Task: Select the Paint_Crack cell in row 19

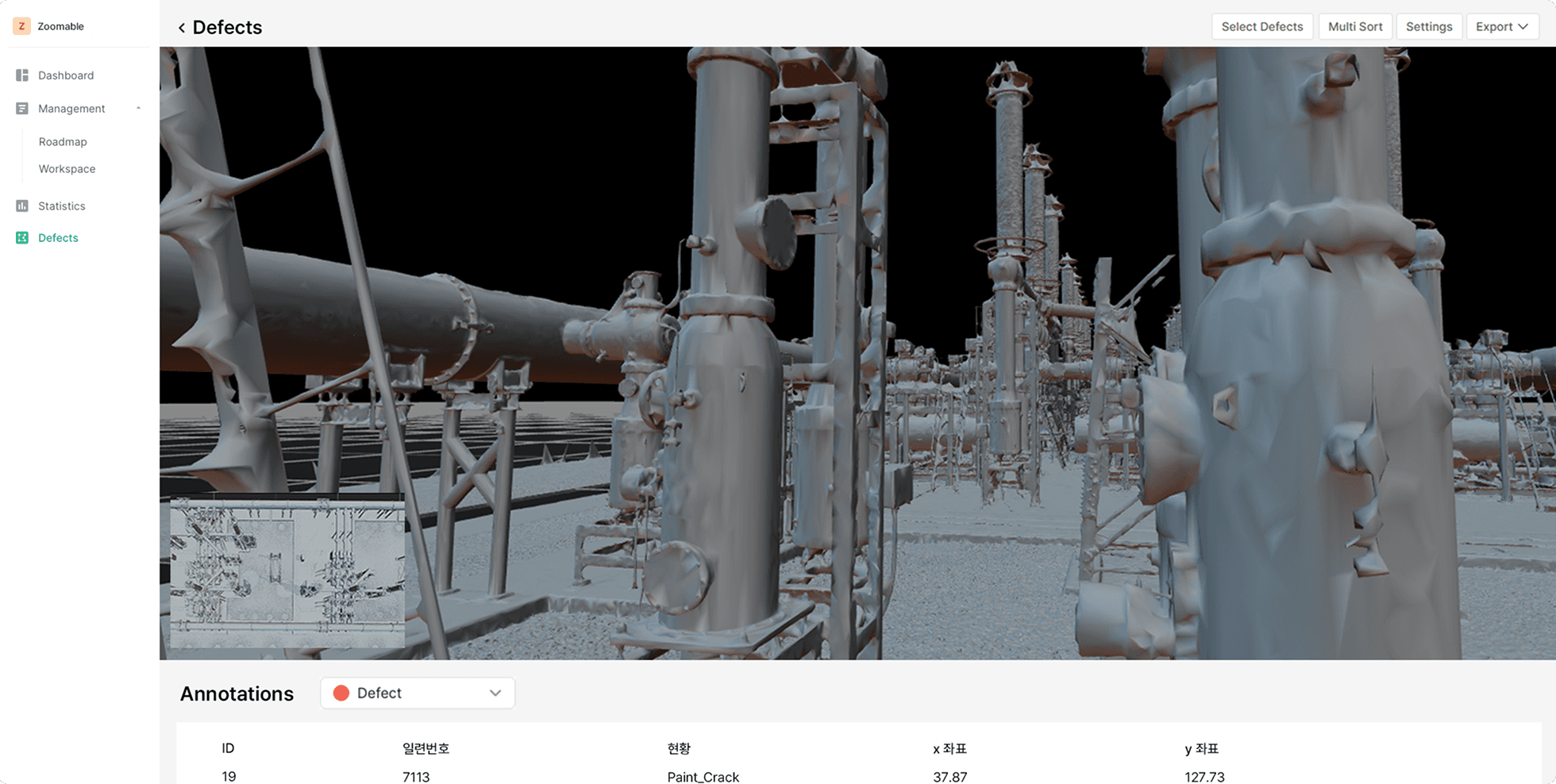Action: [703, 776]
